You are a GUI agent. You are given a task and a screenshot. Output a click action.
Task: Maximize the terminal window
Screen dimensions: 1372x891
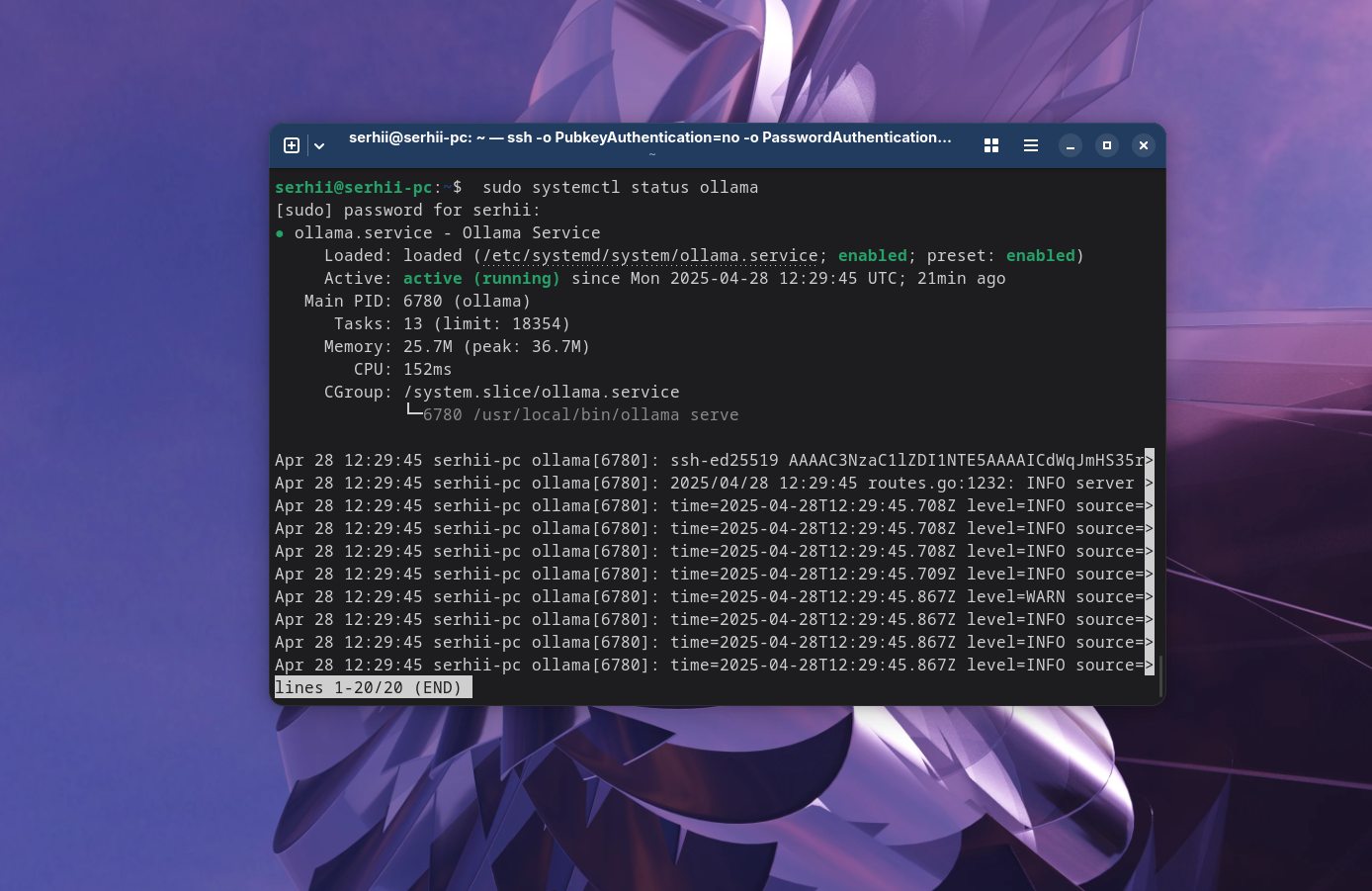pyautogui.click(x=1106, y=145)
